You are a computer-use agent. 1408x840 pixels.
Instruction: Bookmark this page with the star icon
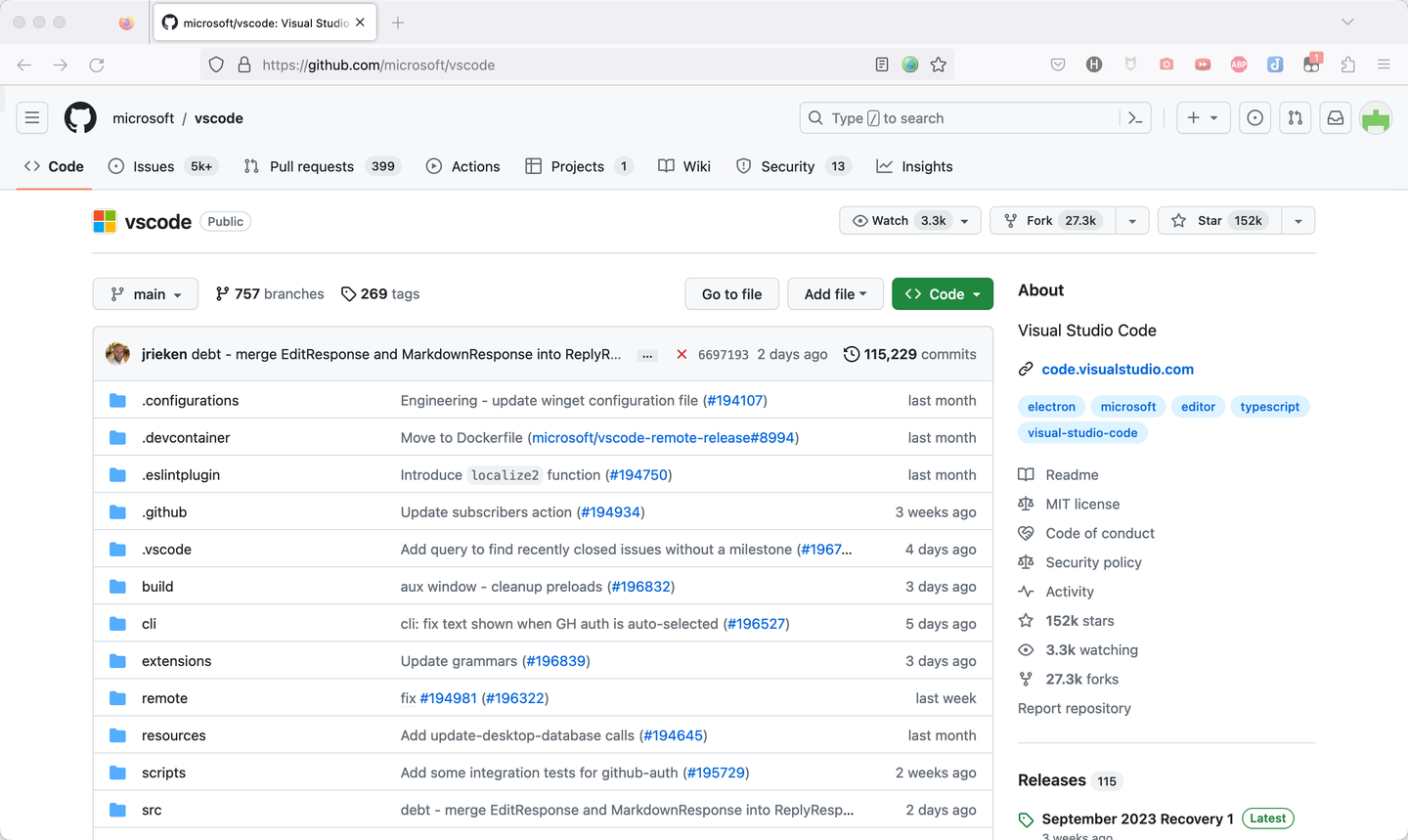pyautogui.click(x=939, y=65)
